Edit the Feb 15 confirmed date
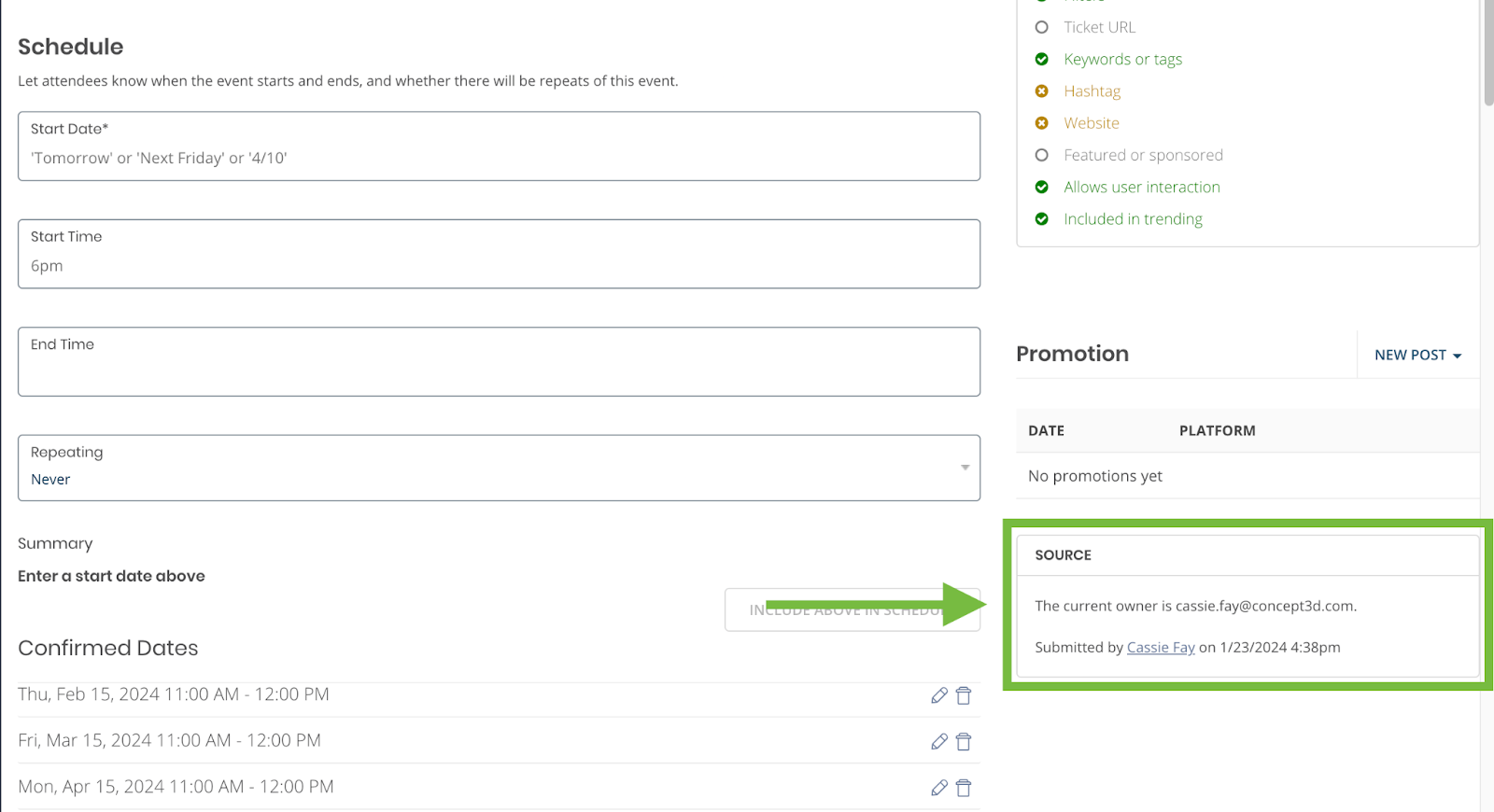1494x812 pixels. point(938,695)
